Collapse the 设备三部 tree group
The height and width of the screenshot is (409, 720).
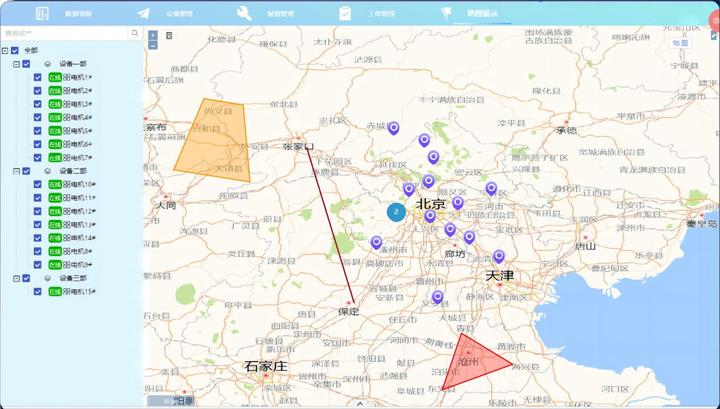(17, 278)
